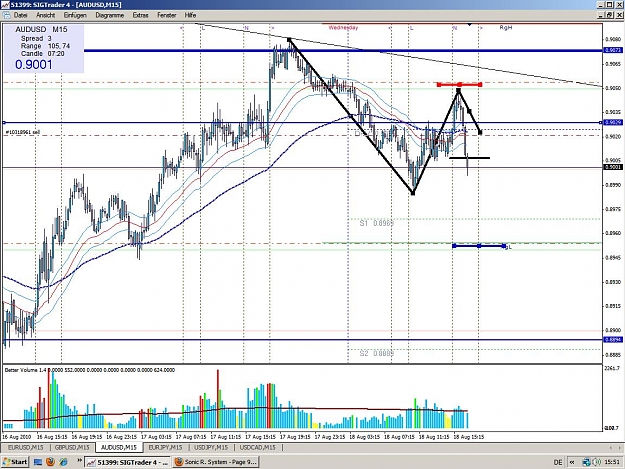This screenshot has height=469, width=625.
Task: Click the 0.8894 price axis label
Action: click(613, 339)
